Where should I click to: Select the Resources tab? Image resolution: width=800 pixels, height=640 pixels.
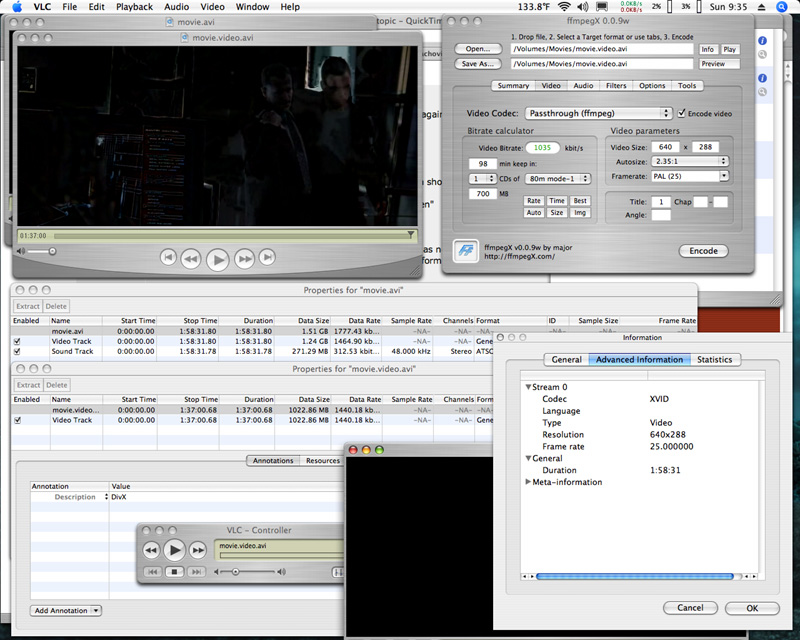point(323,460)
